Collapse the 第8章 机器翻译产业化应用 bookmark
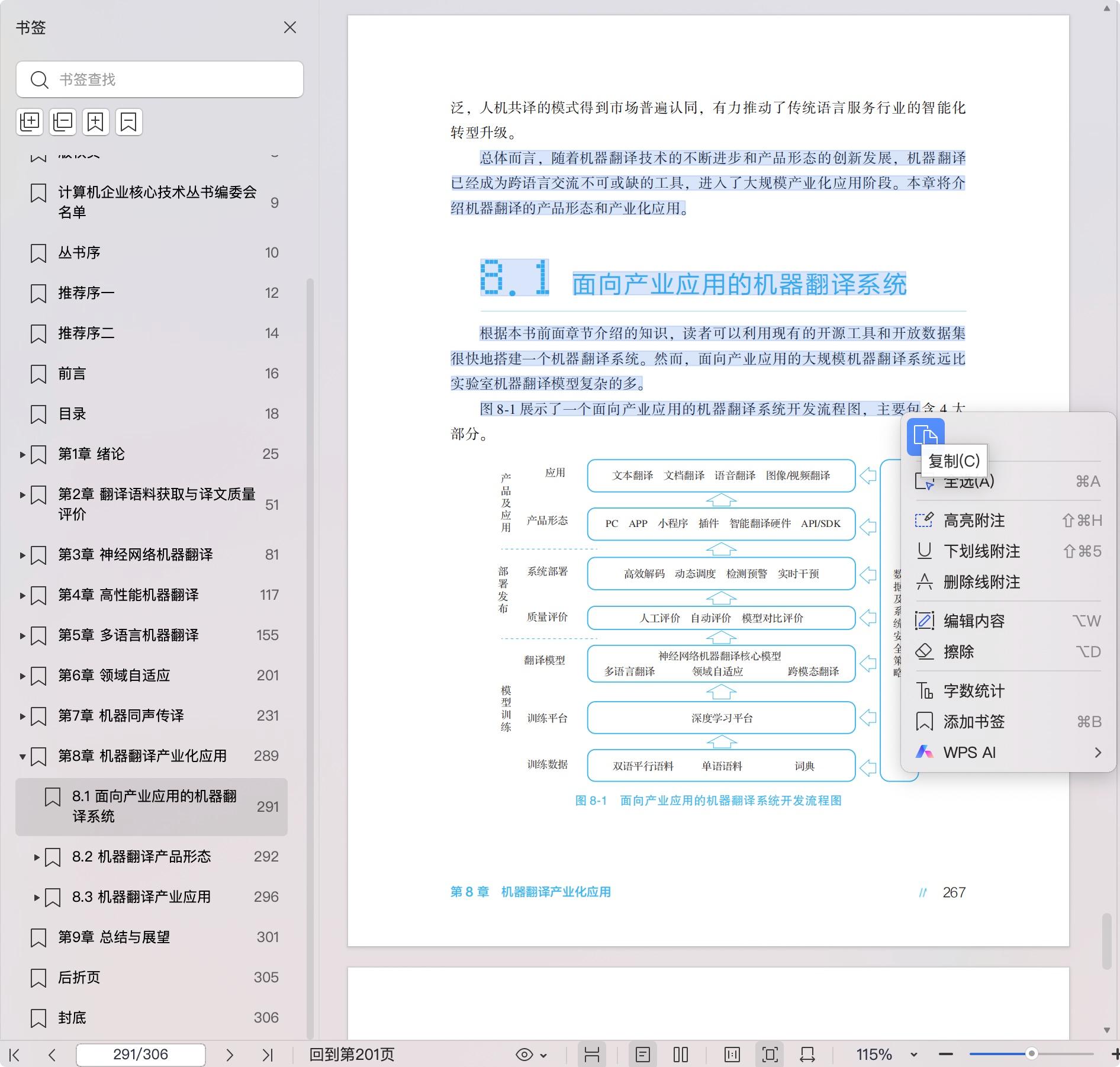Viewport: 1120px width, 1067px height. 22,757
